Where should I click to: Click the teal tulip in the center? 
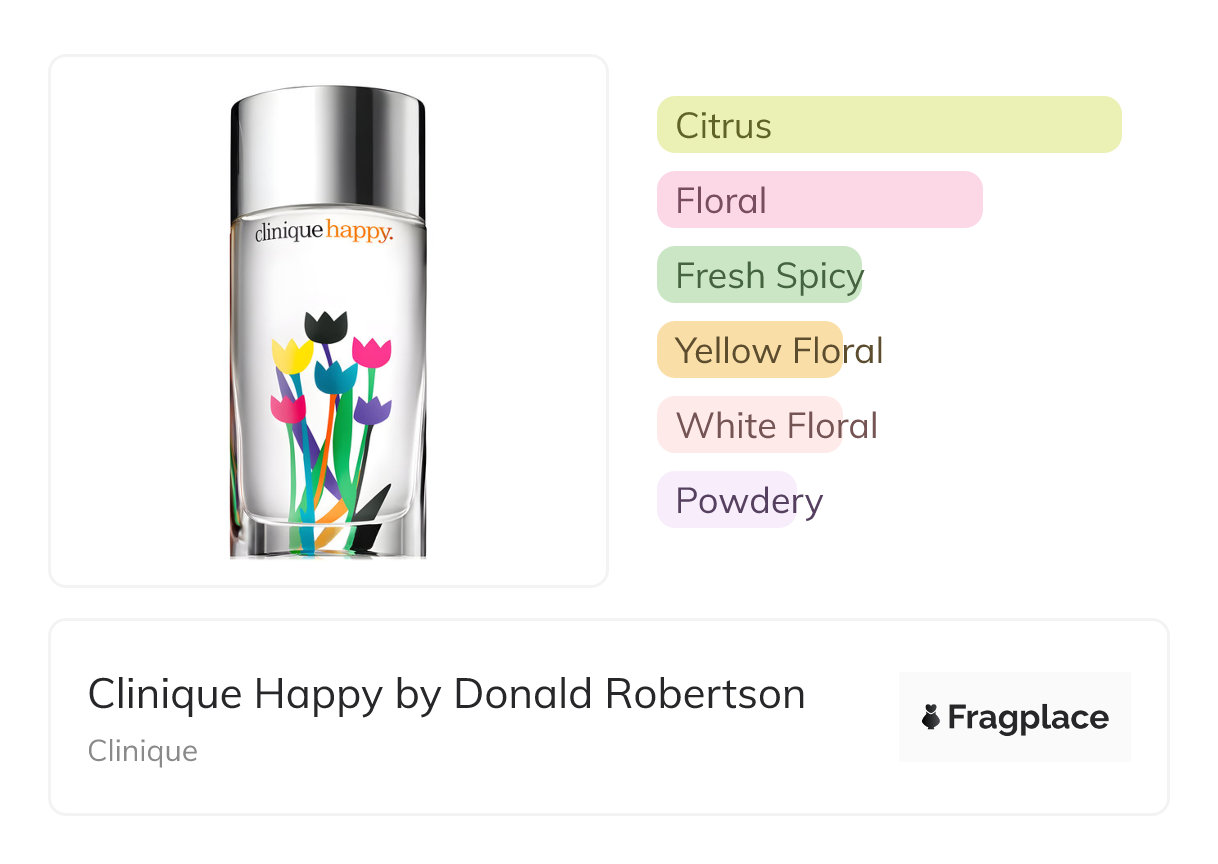tap(336, 377)
